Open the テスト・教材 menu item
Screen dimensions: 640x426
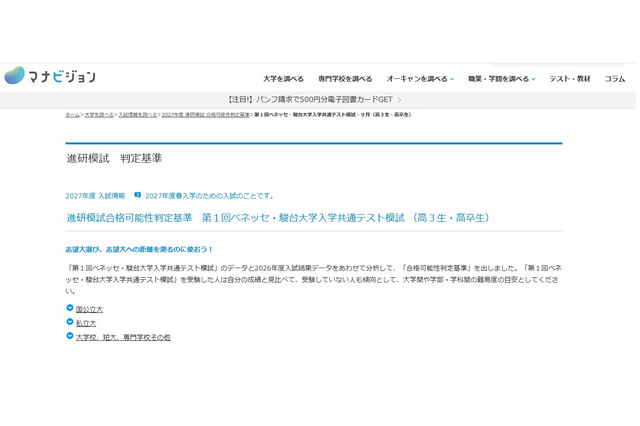coord(570,79)
